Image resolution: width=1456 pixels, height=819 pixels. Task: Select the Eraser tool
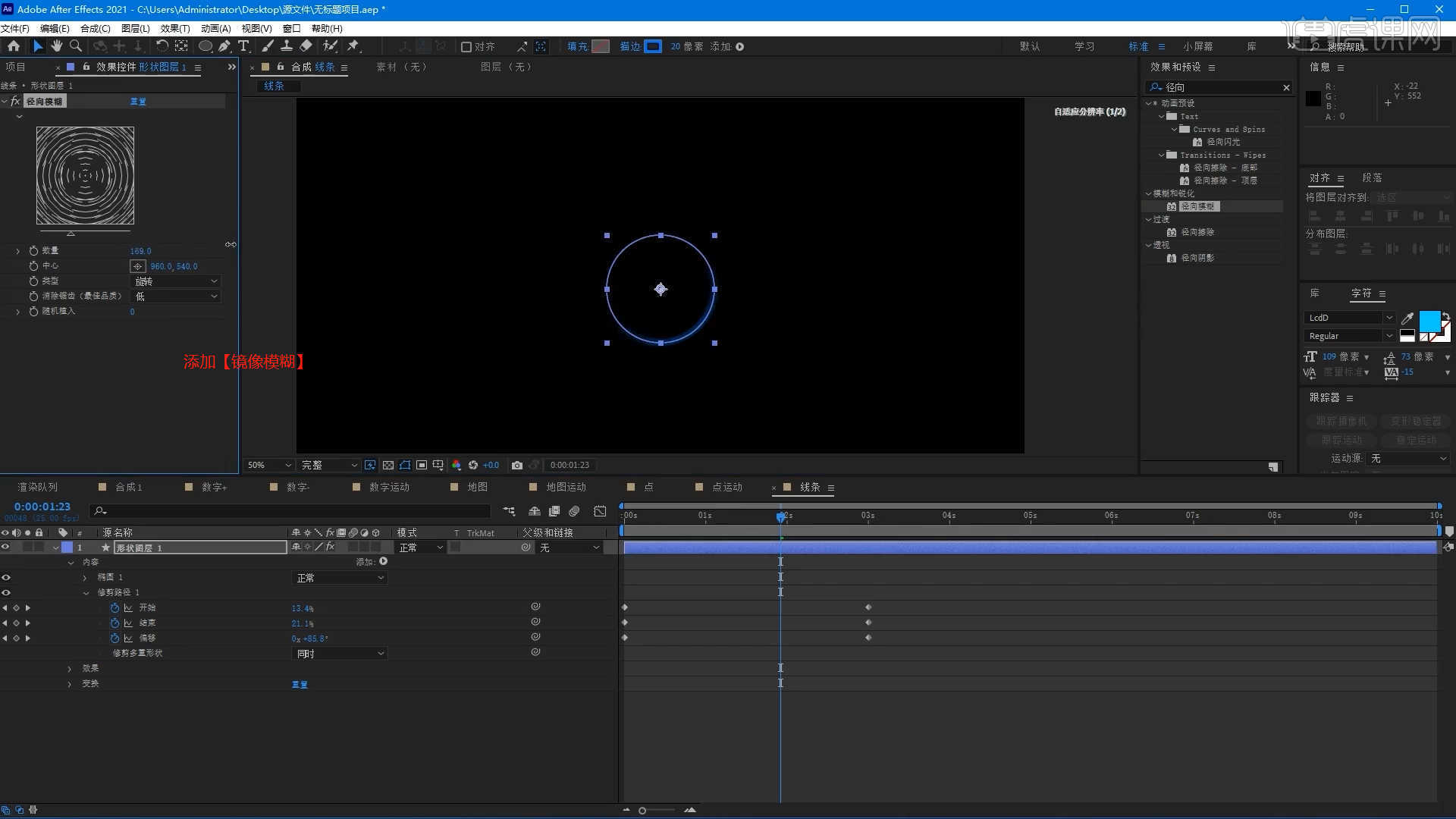coord(306,46)
